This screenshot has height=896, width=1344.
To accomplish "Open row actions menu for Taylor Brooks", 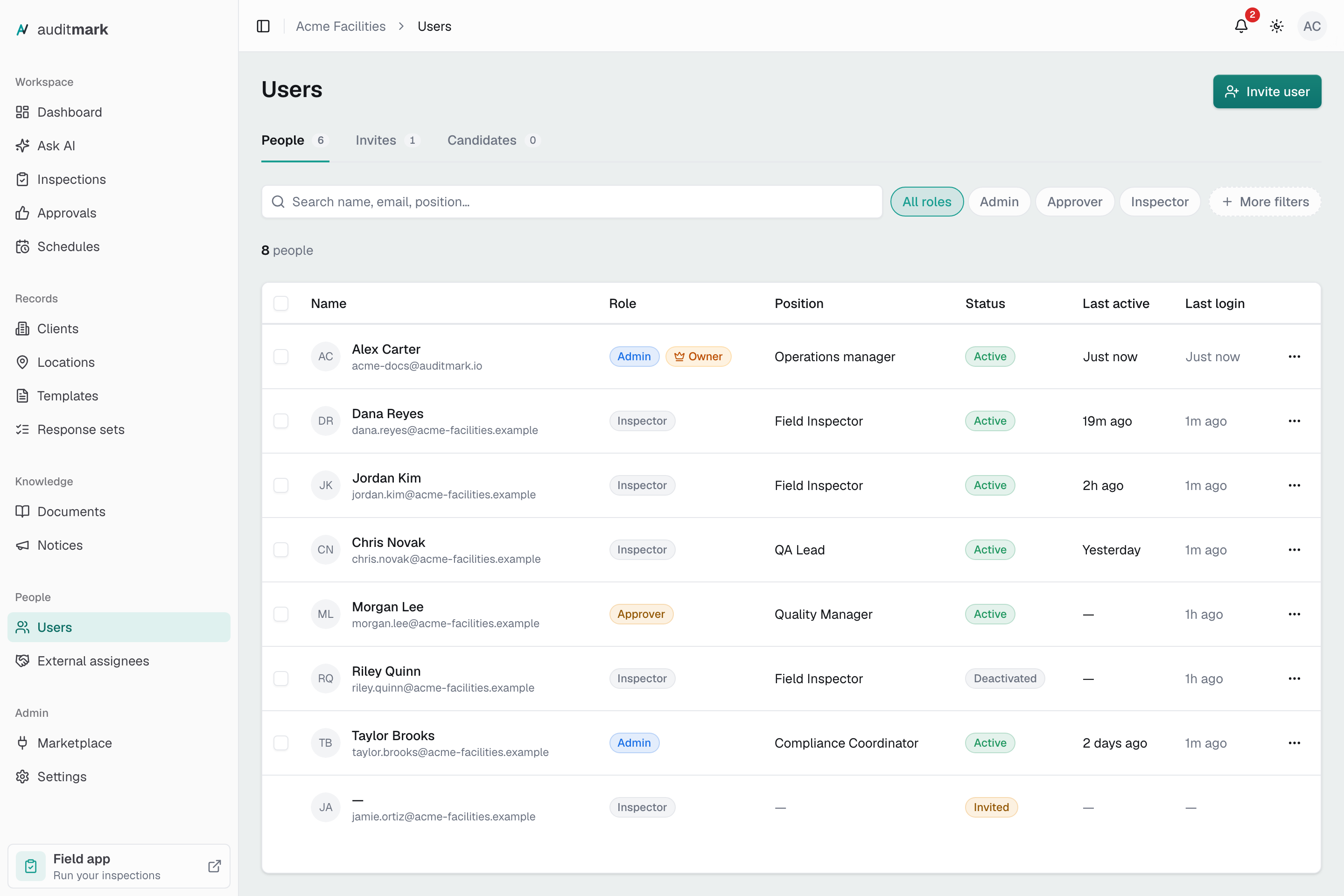I will coord(1294,743).
